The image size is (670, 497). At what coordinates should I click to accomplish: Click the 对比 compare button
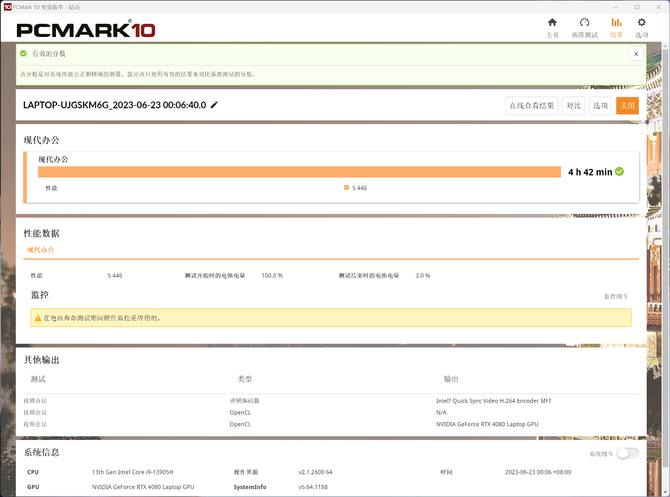click(x=573, y=106)
